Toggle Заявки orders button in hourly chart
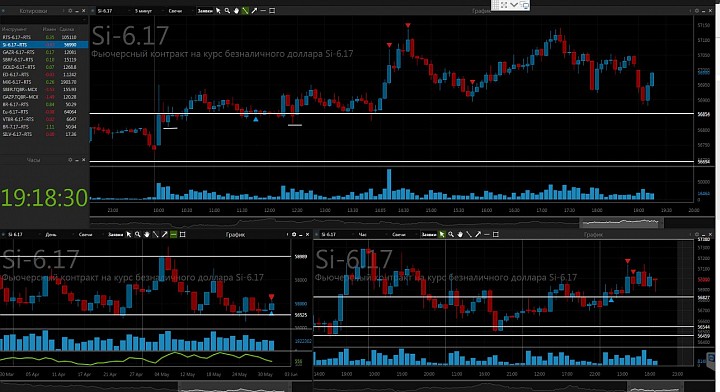The width and height of the screenshot is (720, 392). [429, 235]
